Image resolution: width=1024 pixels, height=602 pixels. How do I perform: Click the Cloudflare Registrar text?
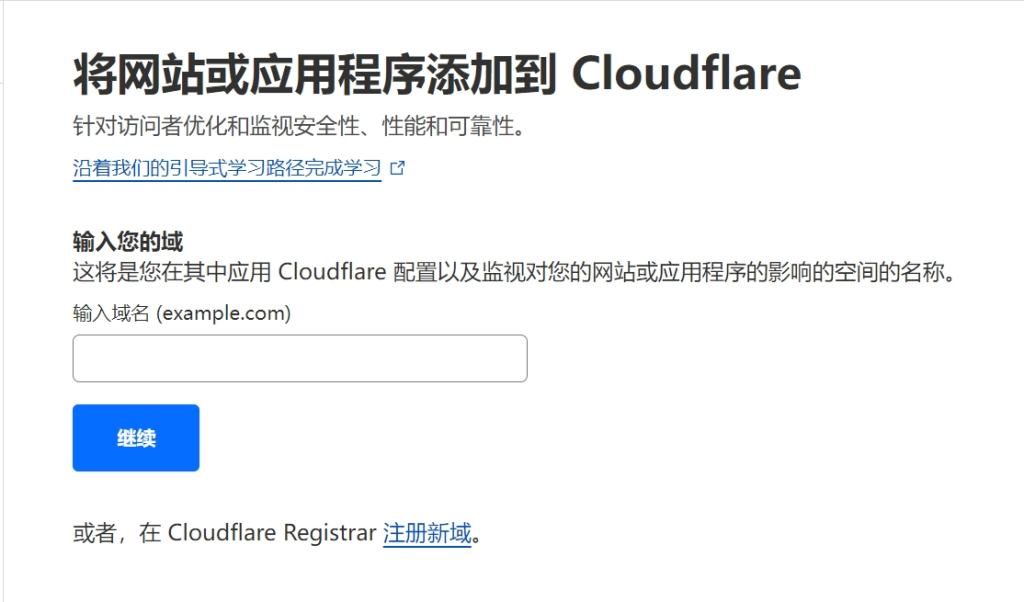pyautogui.click(x=272, y=533)
